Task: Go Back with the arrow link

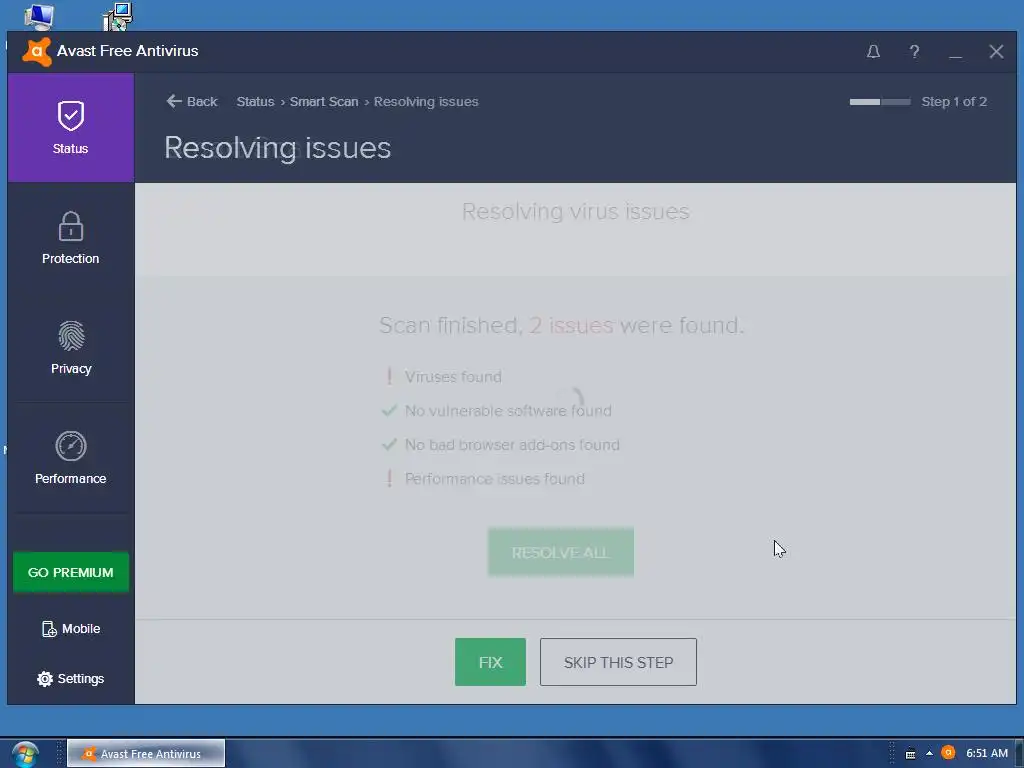Action: tap(191, 101)
